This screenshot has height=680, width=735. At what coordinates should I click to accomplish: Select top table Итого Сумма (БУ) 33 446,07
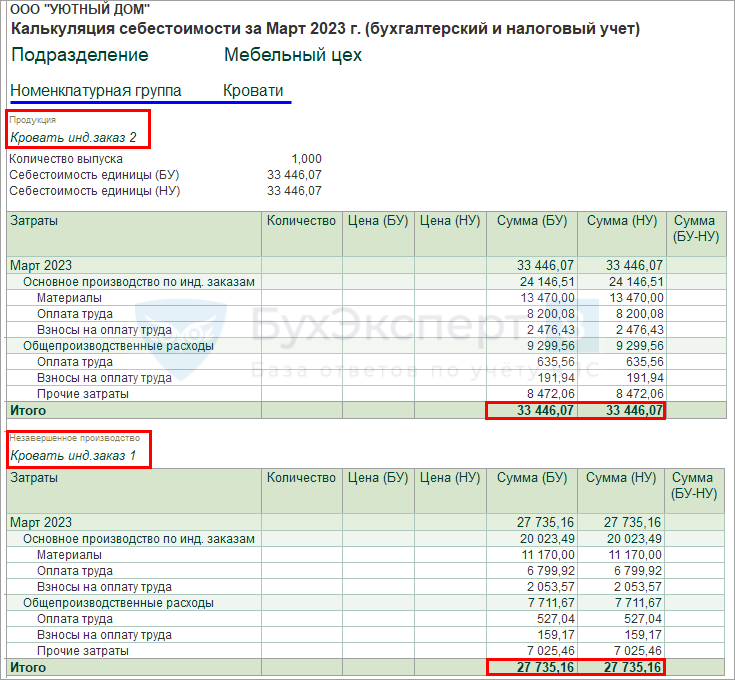(532, 411)
